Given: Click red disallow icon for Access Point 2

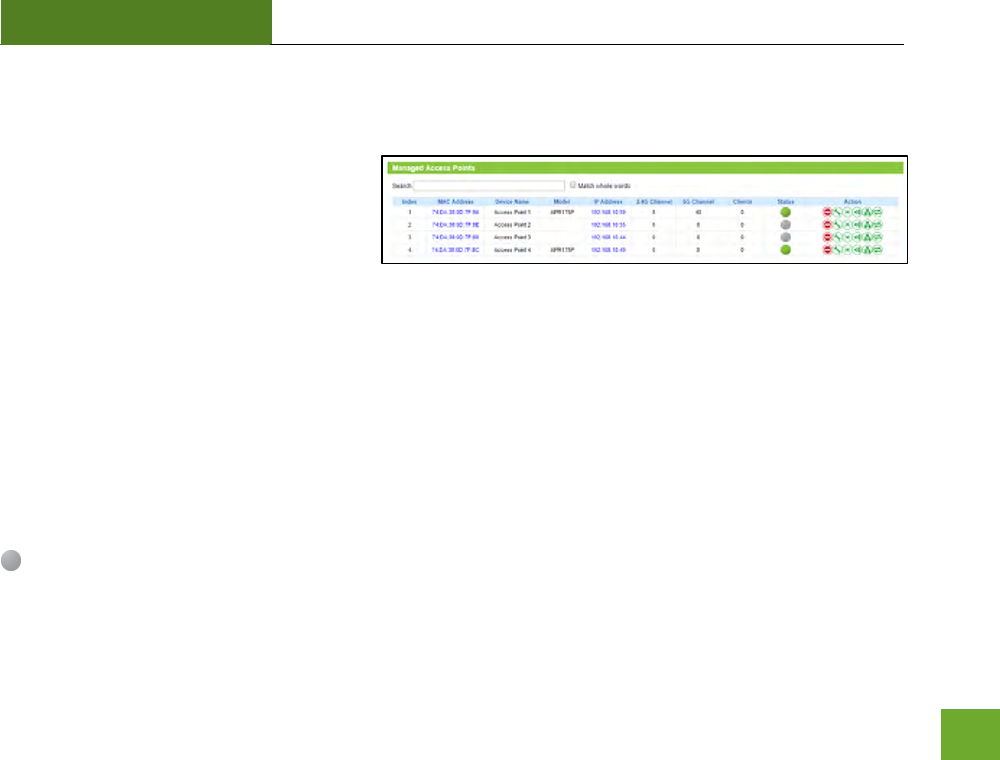Looking at the screenshot, I should coord(827,224).
